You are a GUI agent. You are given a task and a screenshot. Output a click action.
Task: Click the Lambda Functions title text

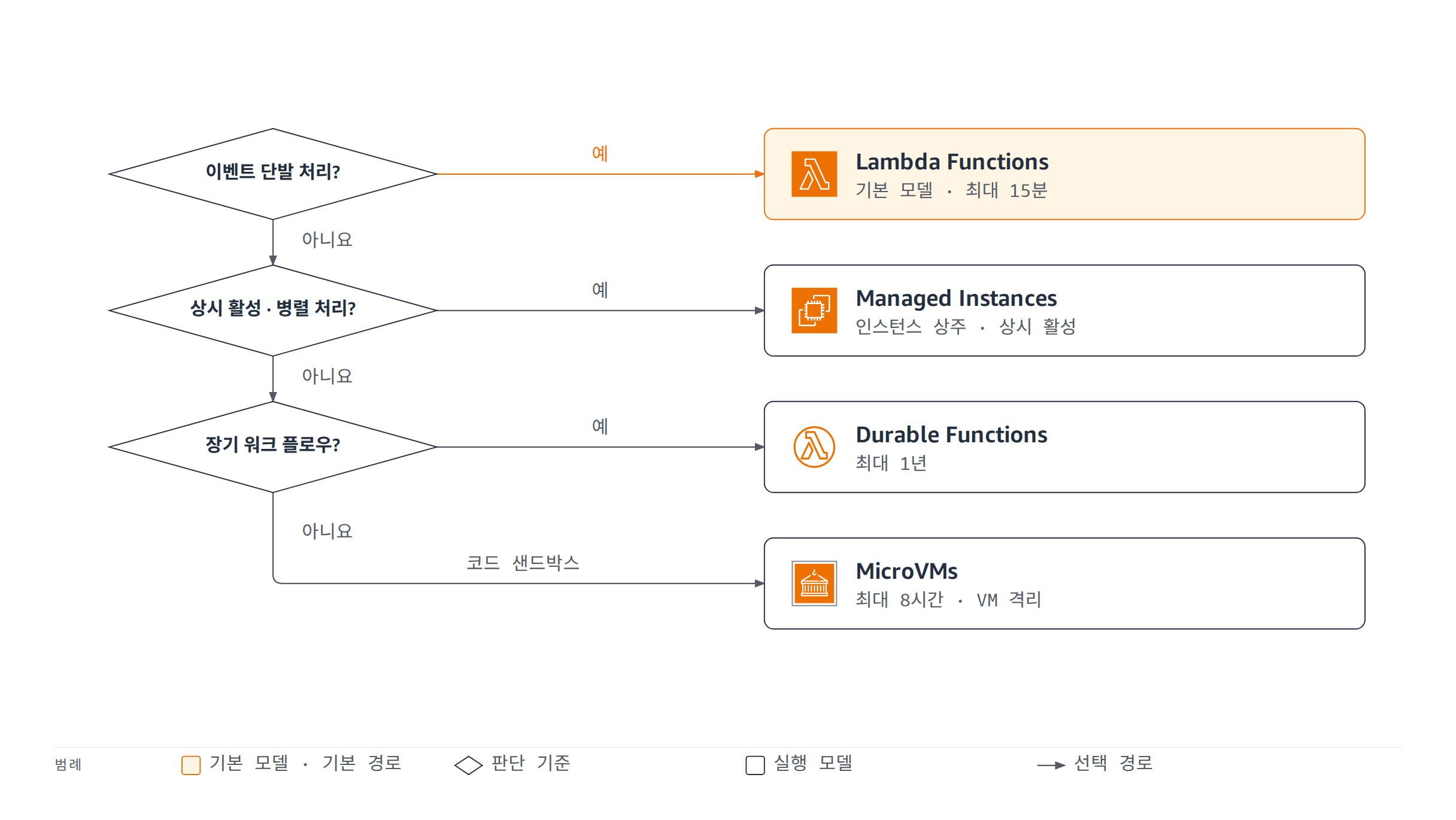pyautogui.click(x=952, y=162)
